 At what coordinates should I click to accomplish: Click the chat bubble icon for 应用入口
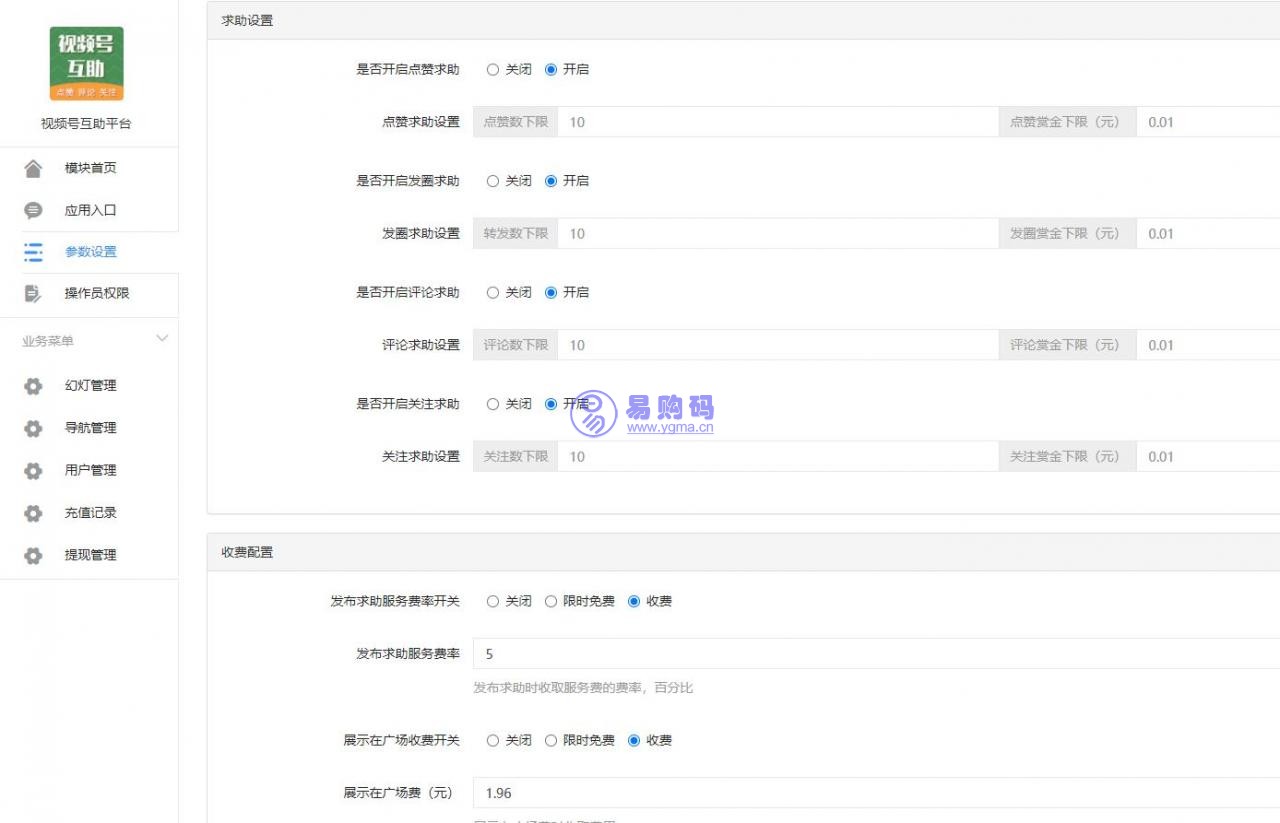(33, 210)
